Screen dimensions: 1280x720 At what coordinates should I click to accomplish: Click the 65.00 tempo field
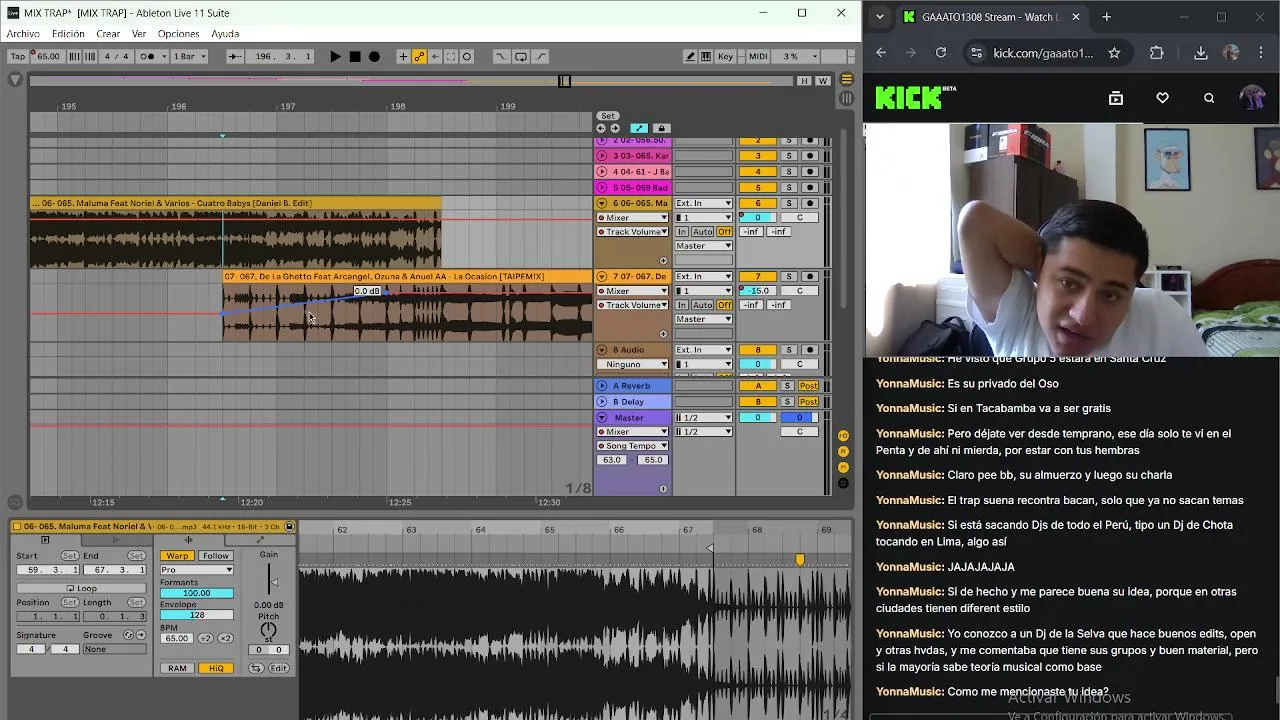click(48, 57)
